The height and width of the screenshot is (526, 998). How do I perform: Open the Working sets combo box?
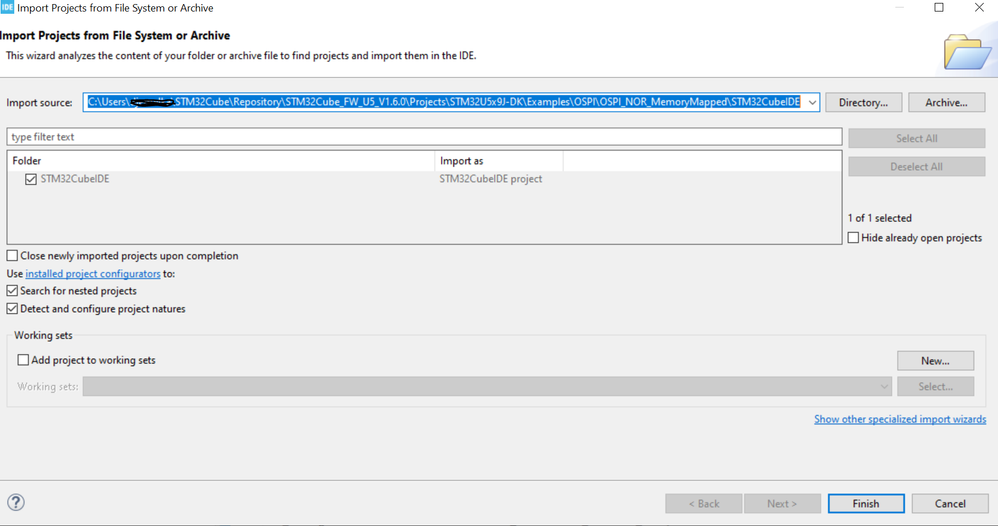487,387
